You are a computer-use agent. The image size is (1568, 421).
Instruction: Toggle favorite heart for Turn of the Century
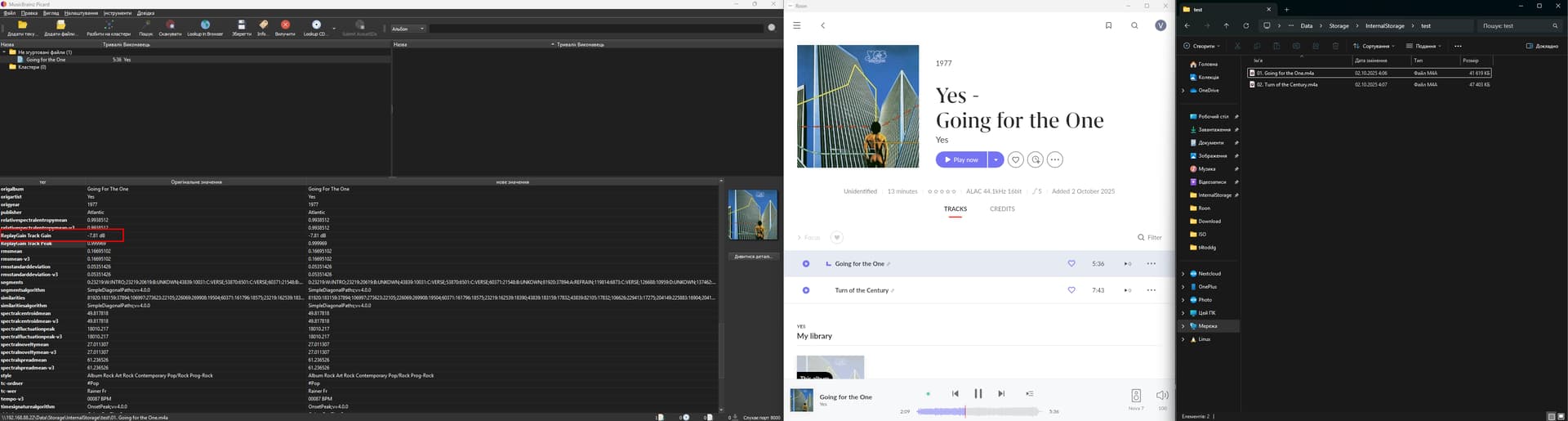click(x=1071, y=290)
